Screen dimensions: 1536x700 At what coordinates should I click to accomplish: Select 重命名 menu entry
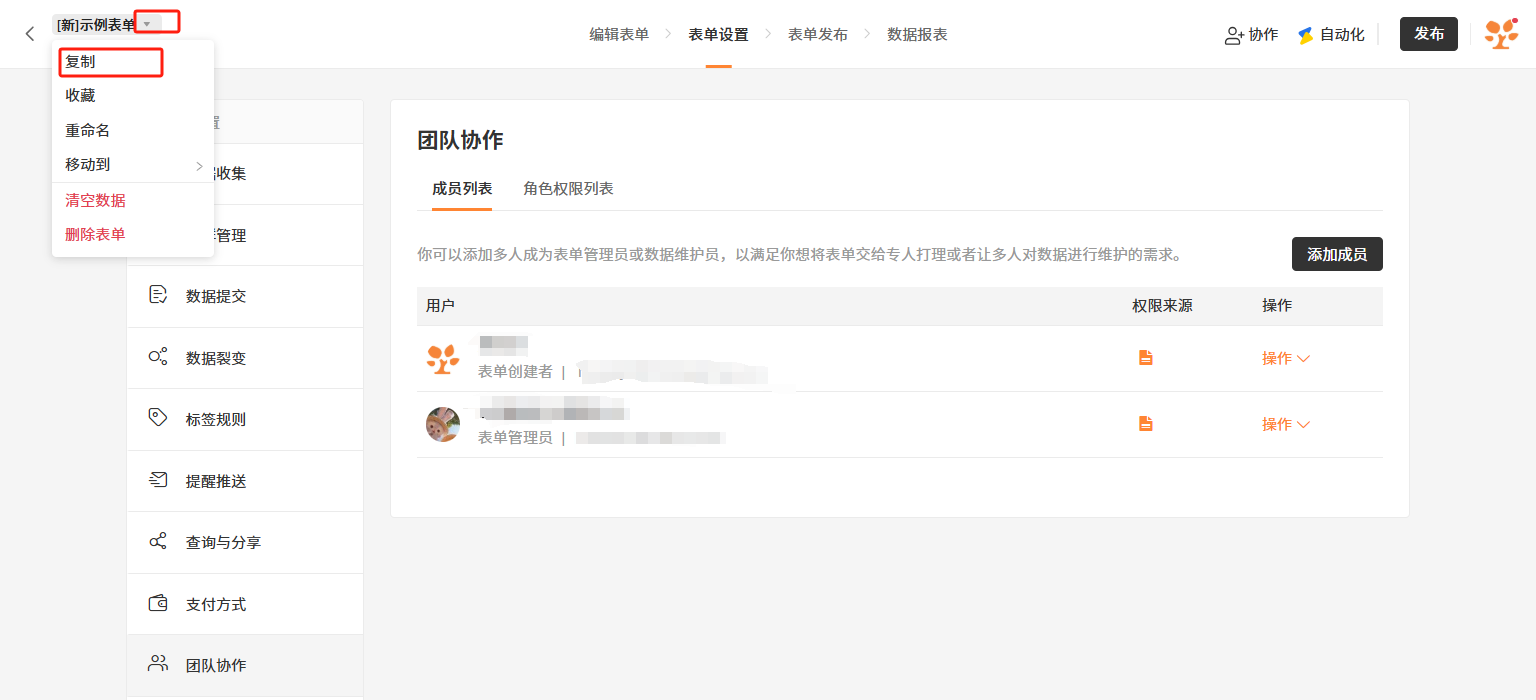[x=133, y=131]
